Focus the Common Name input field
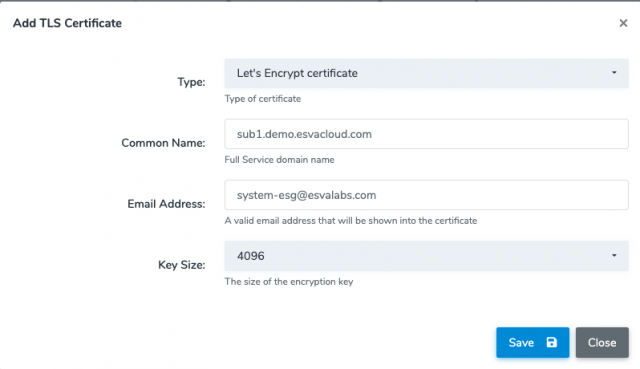 pyautogui.click(x=426, y=134)
